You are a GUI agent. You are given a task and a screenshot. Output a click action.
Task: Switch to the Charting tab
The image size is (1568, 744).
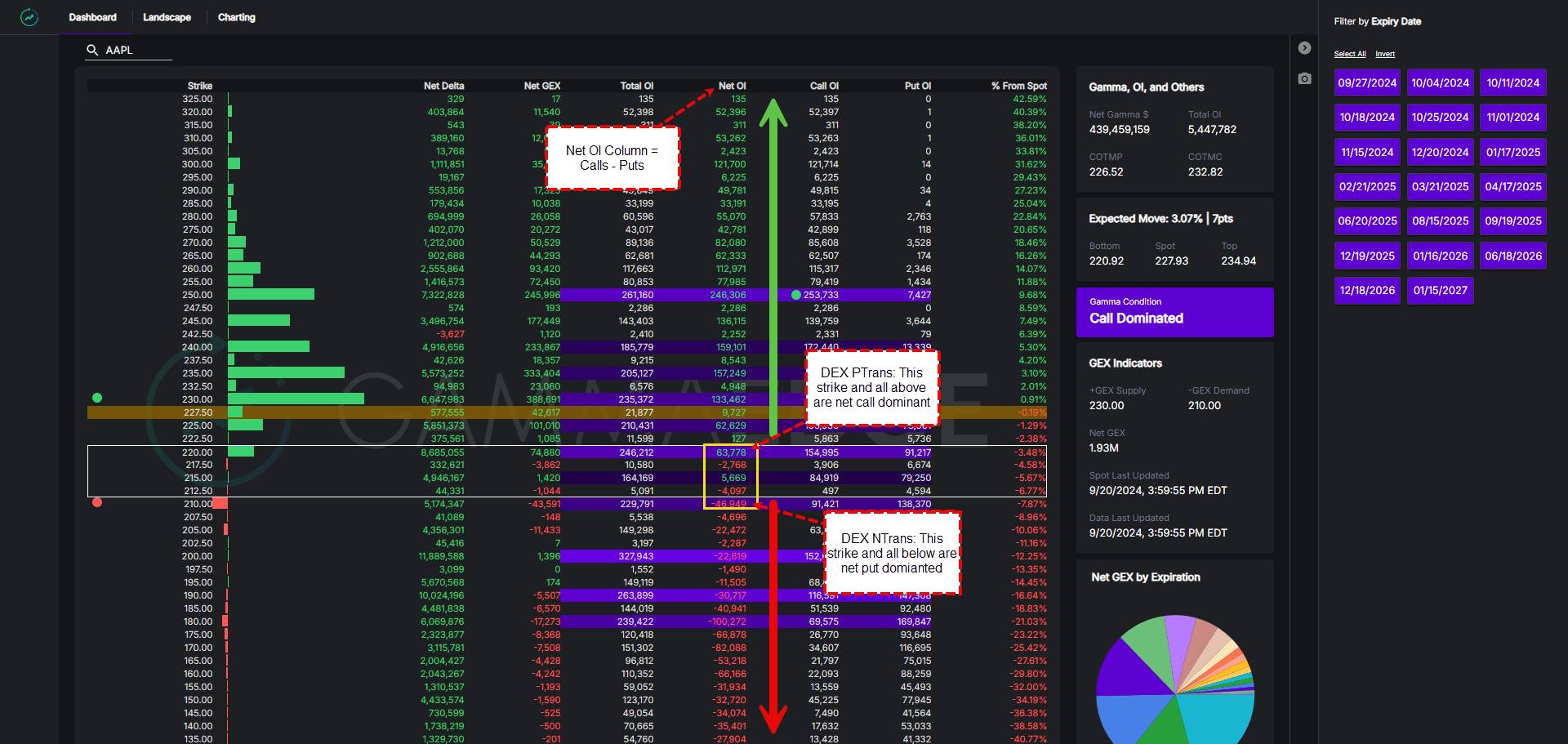[236, 17]
